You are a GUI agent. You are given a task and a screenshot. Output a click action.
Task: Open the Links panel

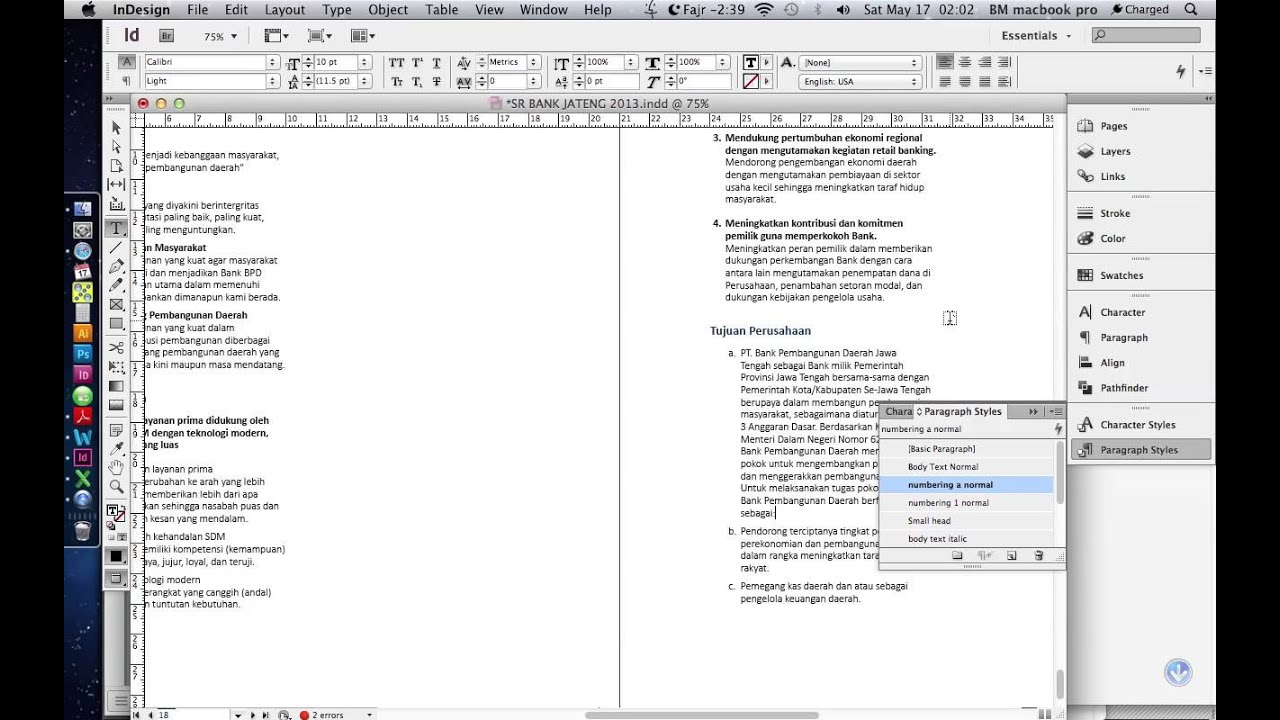pos(1112,176)
